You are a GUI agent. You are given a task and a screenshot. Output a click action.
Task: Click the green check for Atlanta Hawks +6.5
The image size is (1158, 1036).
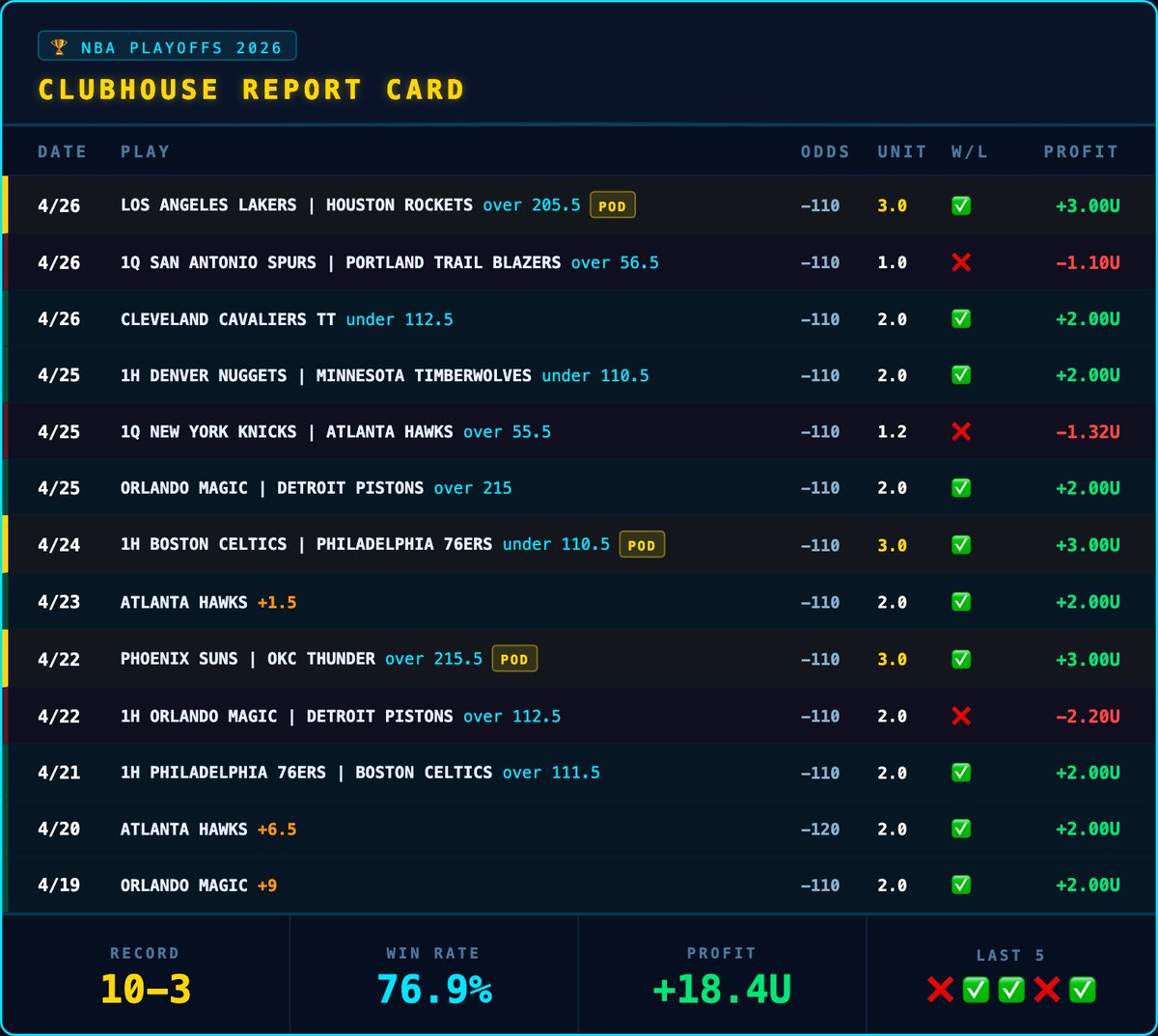pyautogui.click(x=961, y=829)
